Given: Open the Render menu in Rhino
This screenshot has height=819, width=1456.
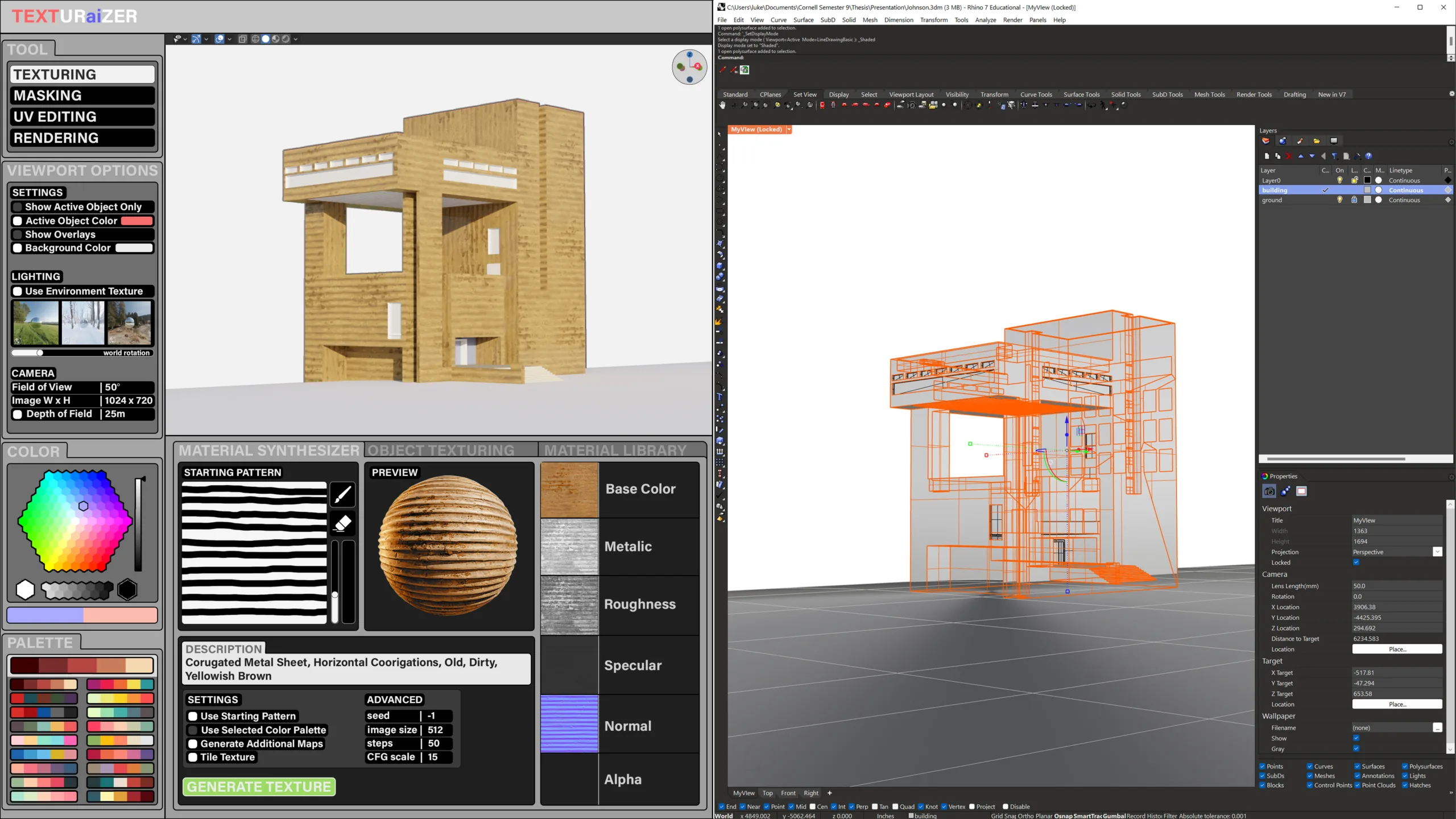Looking at the screenshot, I should pyautogui.click(x=1012, y=20).
